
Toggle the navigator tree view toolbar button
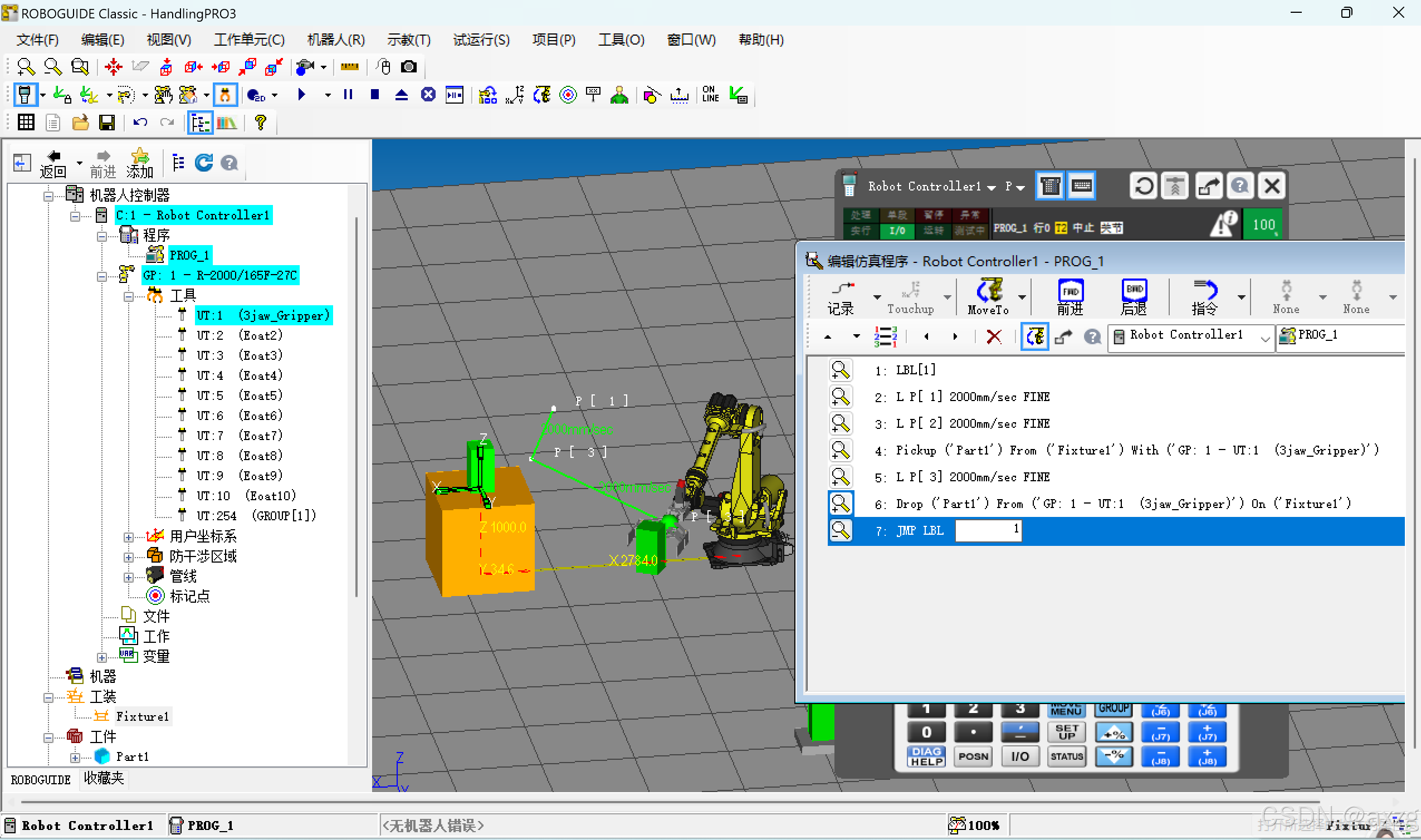[x=200, y=123]
